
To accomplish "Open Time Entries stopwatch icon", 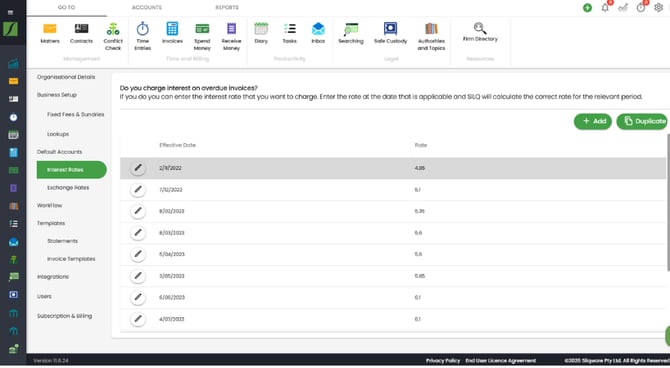I will click(142, 36).
